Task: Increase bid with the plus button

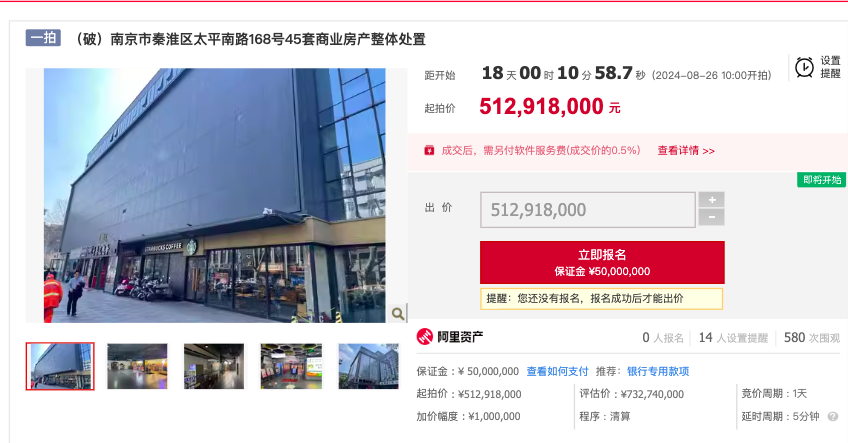Action: (x=712, y=200)
